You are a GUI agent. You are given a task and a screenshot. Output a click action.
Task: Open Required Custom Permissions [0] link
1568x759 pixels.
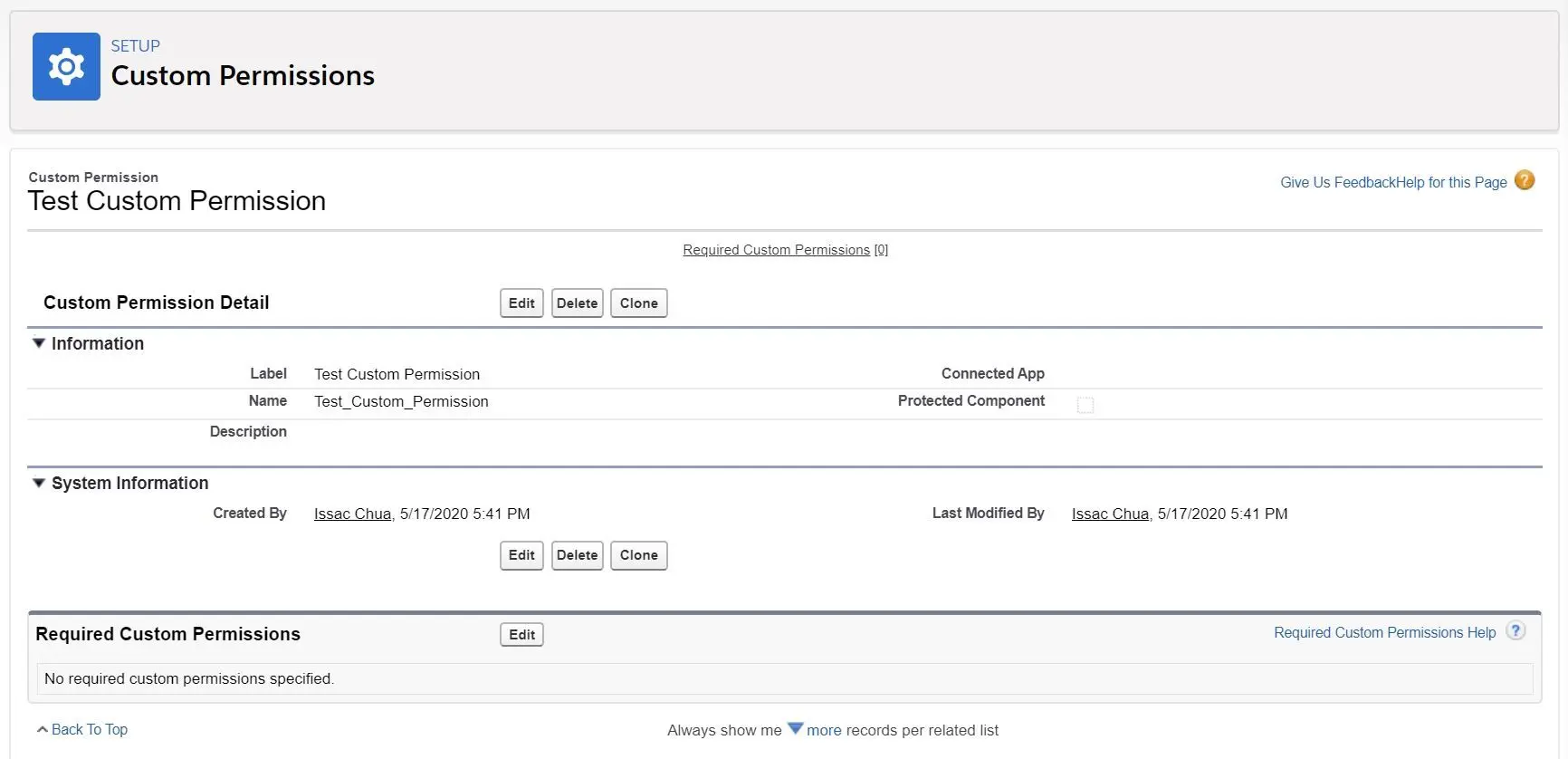coord(785,250)
